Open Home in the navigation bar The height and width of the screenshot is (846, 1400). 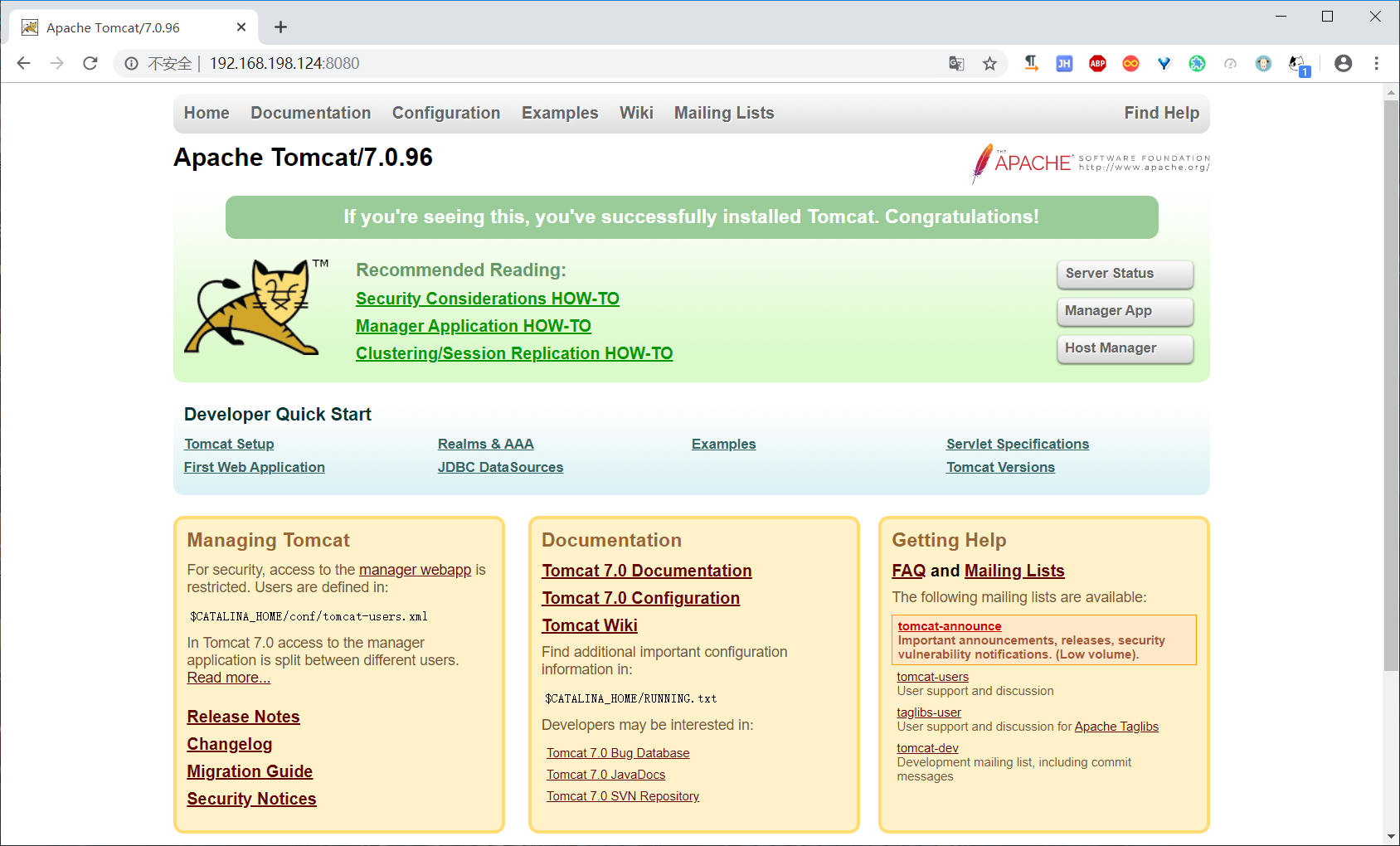click(207, 113)
